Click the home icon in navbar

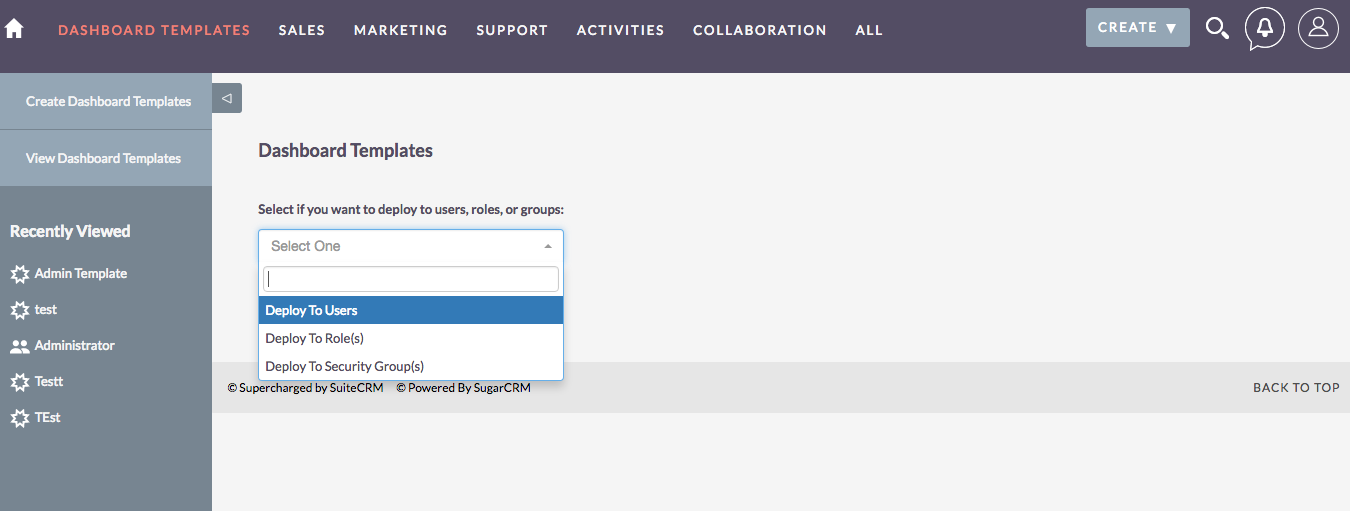pyautogui.click(x=14, y=29)
